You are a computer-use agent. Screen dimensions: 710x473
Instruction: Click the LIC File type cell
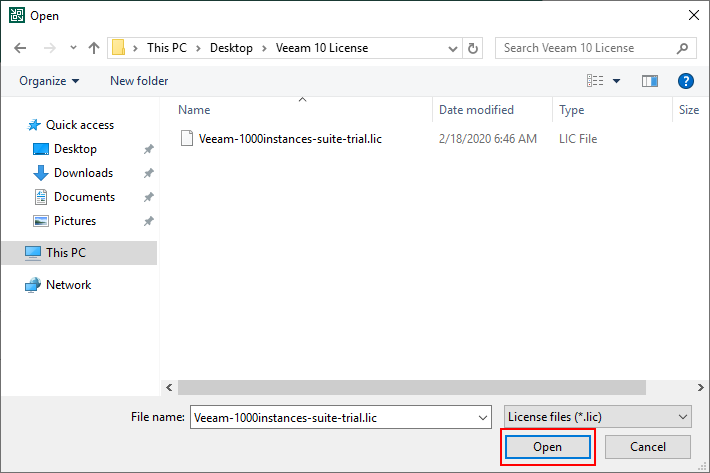point(578,139)
